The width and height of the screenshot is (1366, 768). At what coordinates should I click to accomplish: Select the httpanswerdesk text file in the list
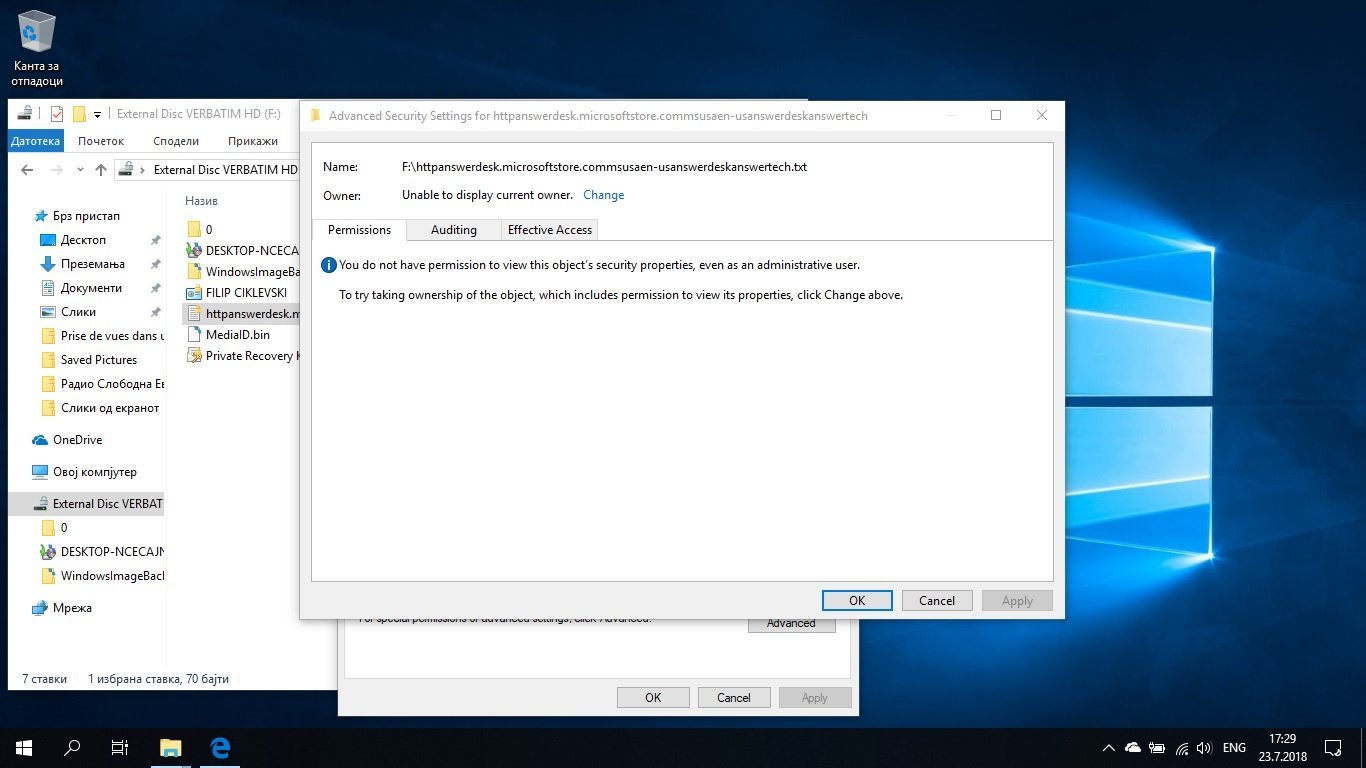[x=243, y=314]
